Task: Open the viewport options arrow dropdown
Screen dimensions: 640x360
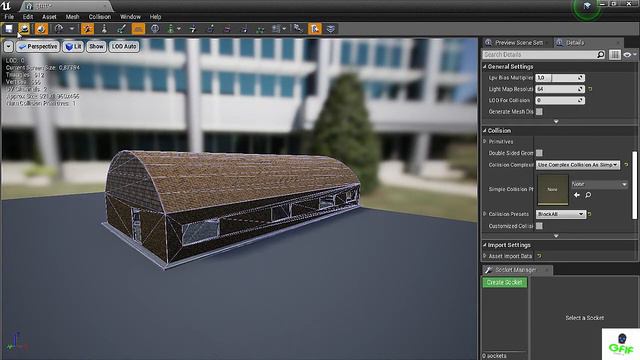Action: (x=8, y=47)
